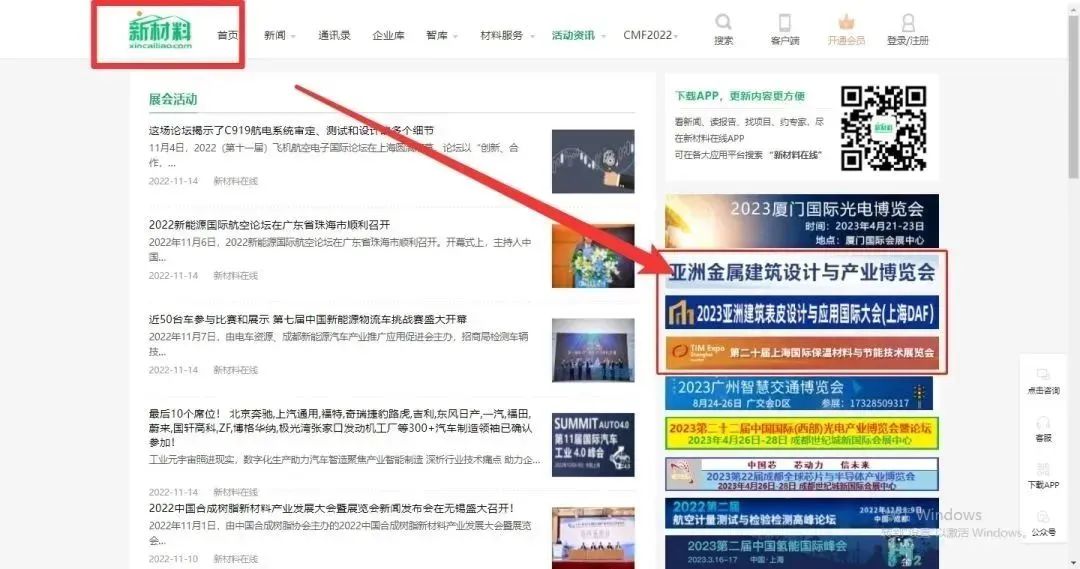This screenshot has height=569, width=1080.
Task: Click 航空计量测试与检验检测高峰论坛 banner
Action: [x=802, y=513]
